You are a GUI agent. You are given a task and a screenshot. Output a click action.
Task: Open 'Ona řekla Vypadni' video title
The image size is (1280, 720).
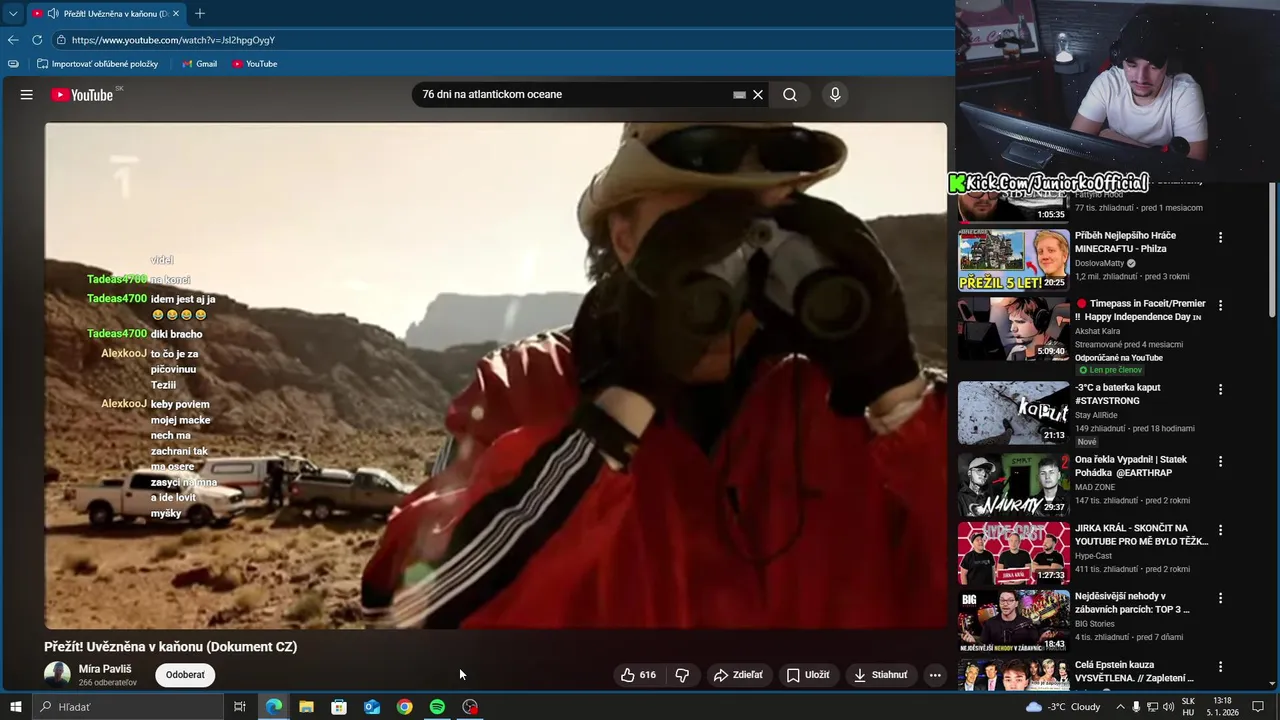pyautogui.click(x=1132, y=466)
